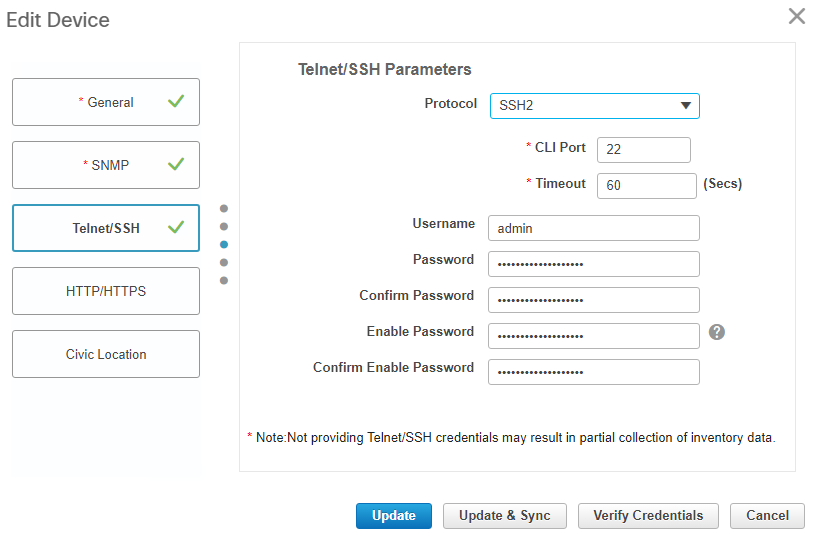
Task: Click the first step indicator dot
Action: coord(224,209)
